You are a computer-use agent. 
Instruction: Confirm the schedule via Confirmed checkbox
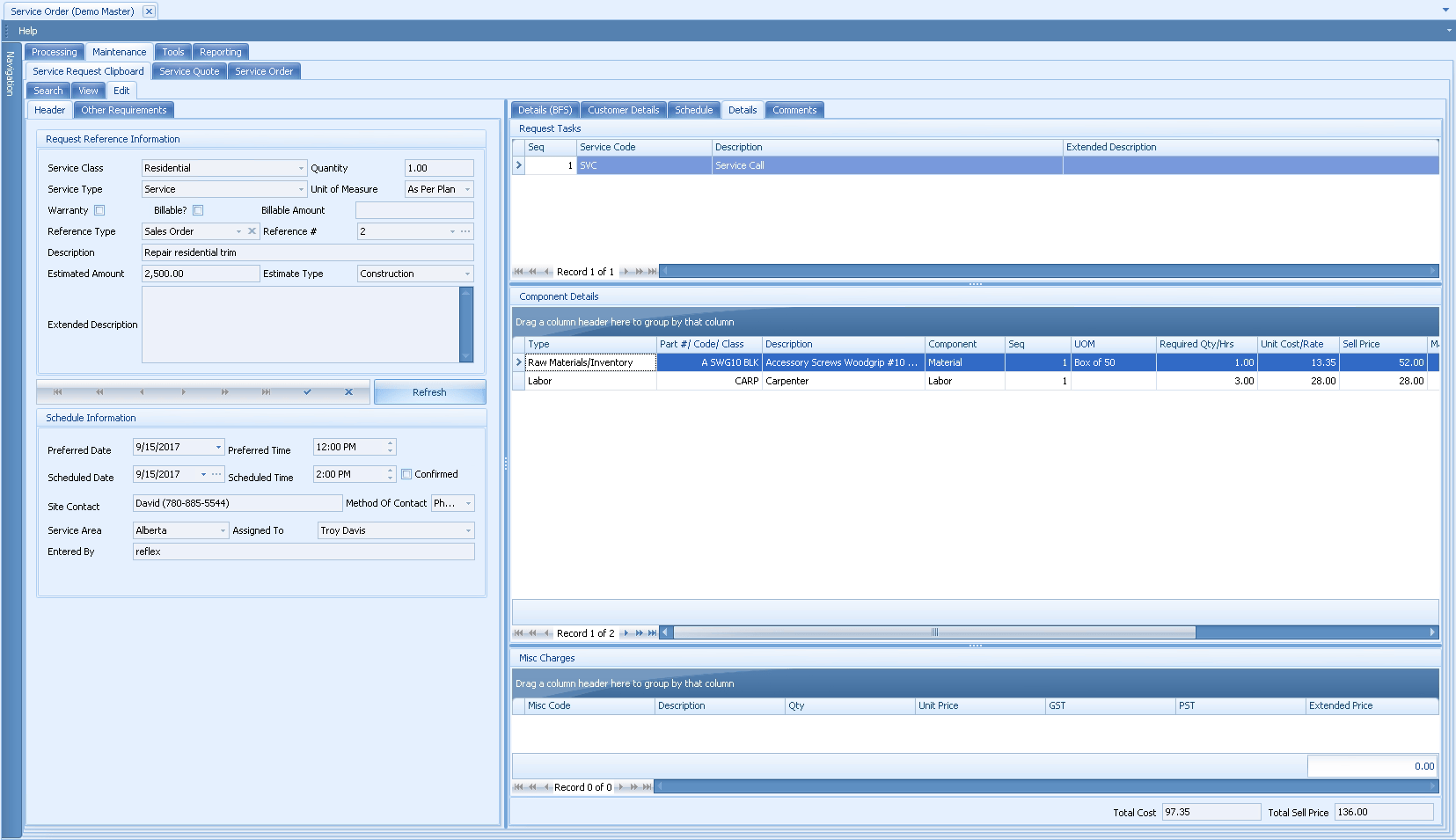coord(406,474)
